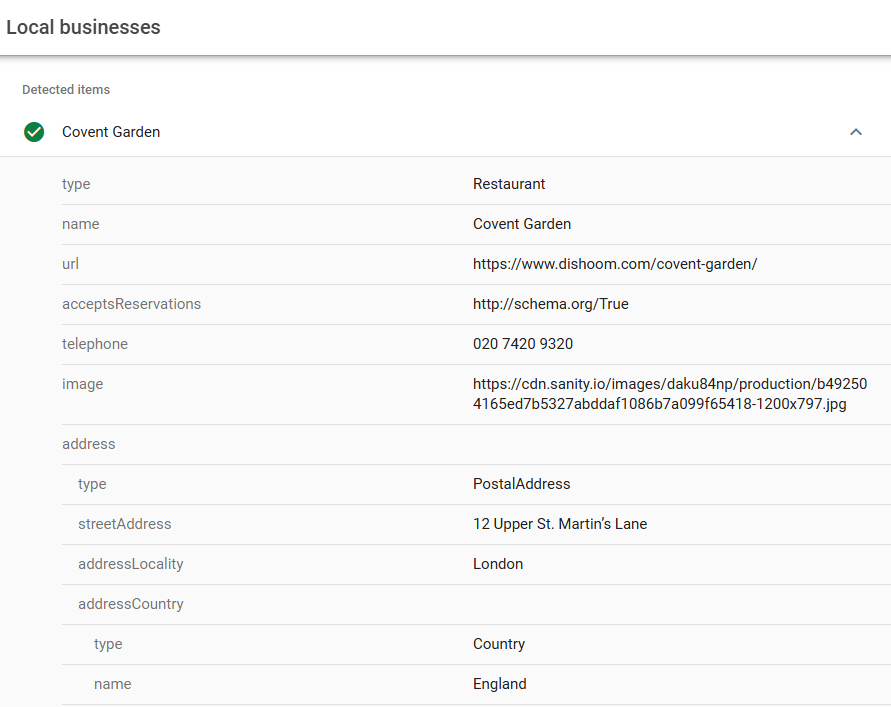
Task: Click the Local businesses heading
Action: (x=84, y=27)
